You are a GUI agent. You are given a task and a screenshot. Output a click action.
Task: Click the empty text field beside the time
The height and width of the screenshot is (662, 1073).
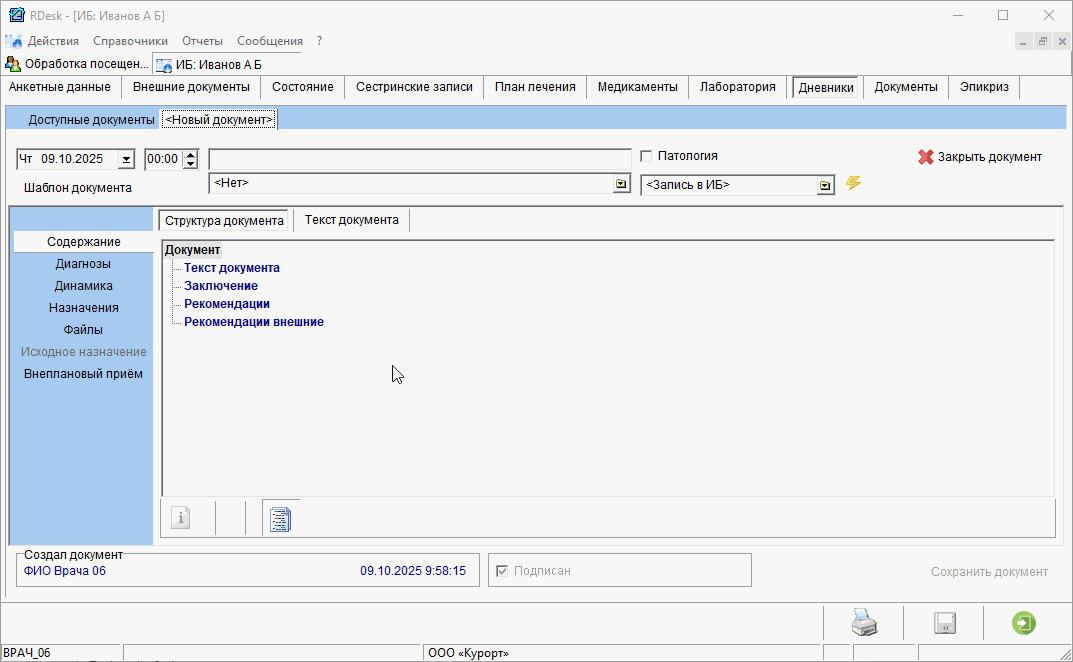[420, 159]
